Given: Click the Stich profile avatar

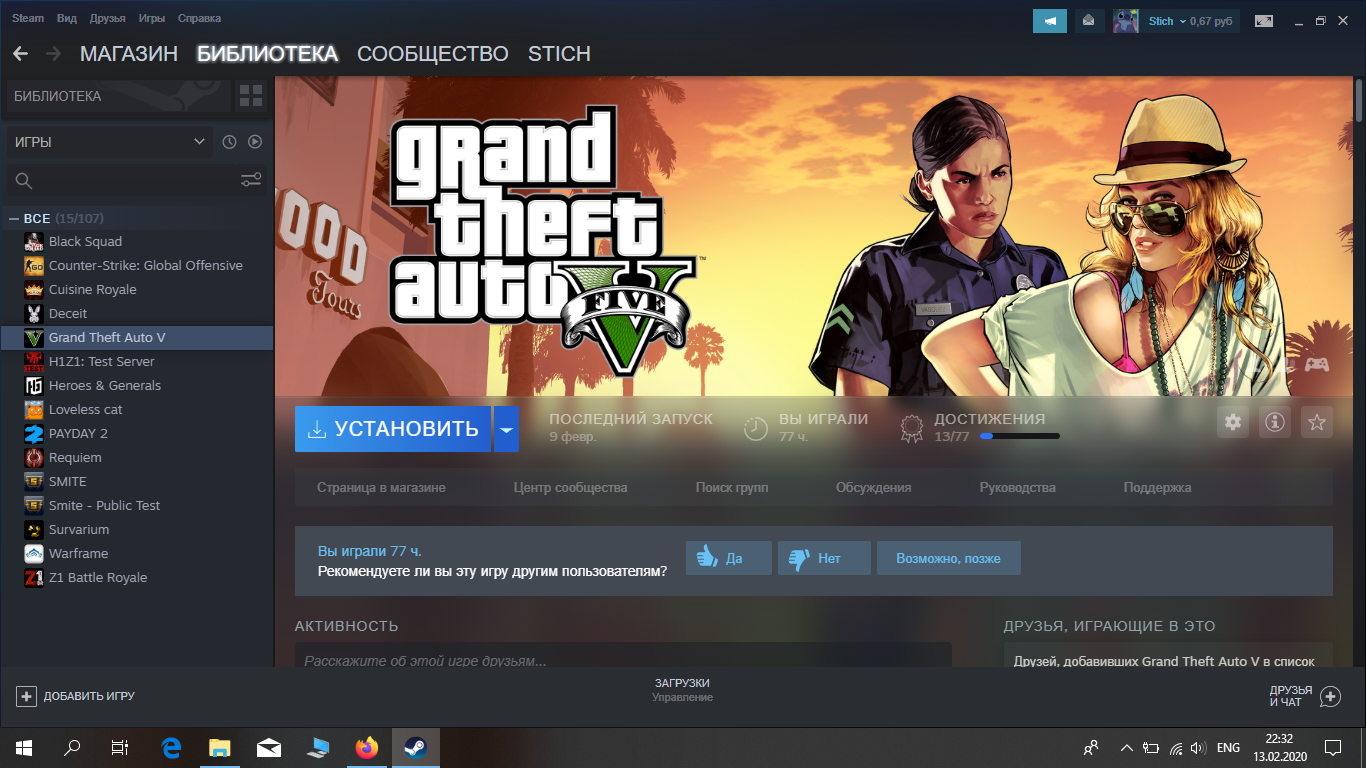Looking at the screenshot, I should [x=1126, y=20].
